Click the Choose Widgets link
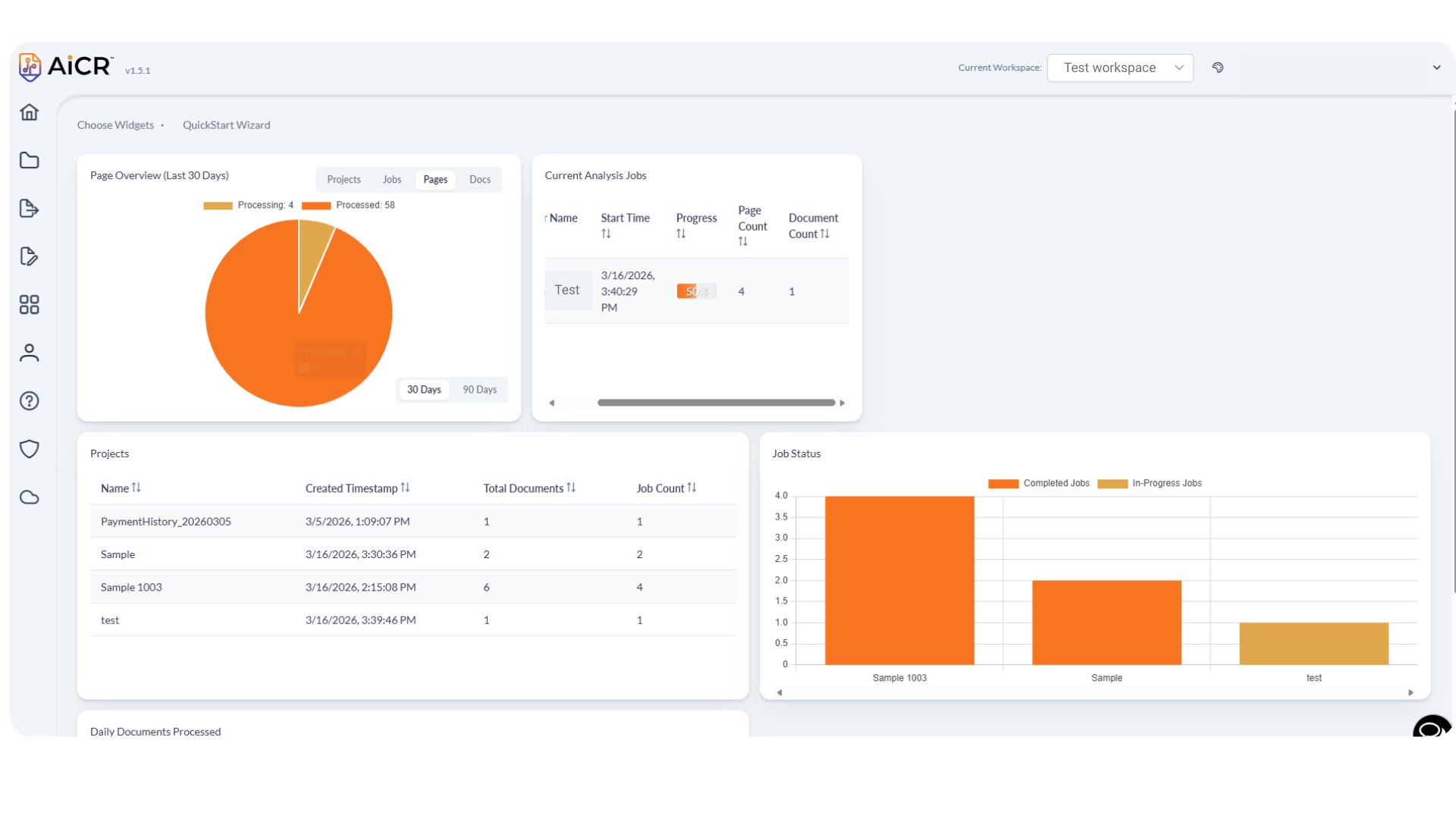The width and height of the screenshot is (1456, 819). point(115,125)
